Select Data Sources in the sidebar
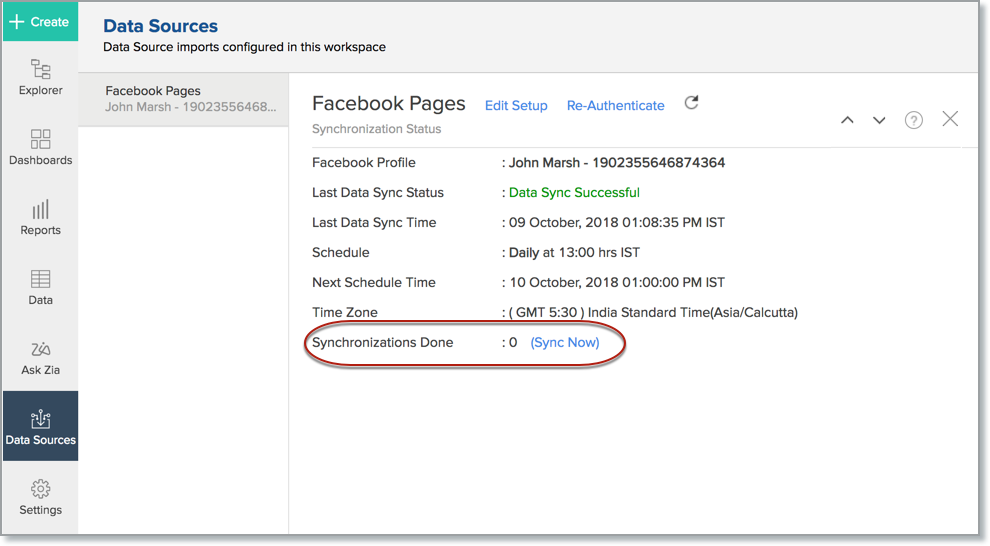The image size is (990, 546). point(40,426)
